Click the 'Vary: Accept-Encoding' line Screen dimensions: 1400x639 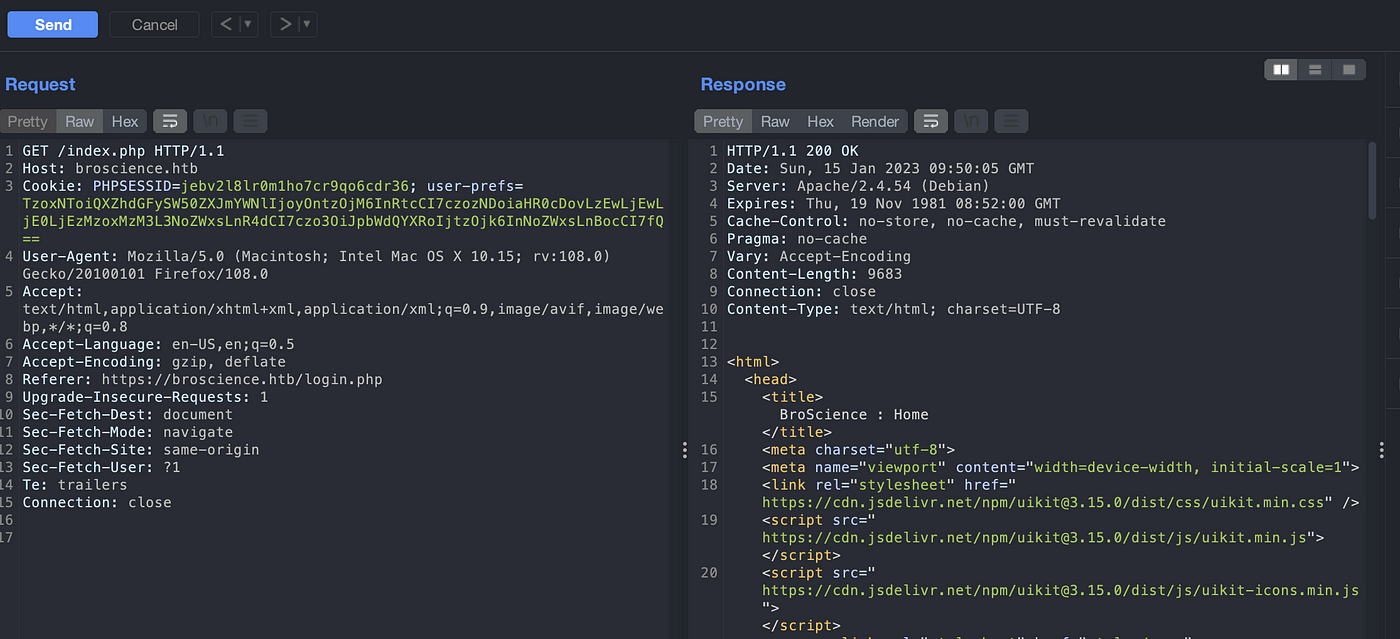coord(818,256)
